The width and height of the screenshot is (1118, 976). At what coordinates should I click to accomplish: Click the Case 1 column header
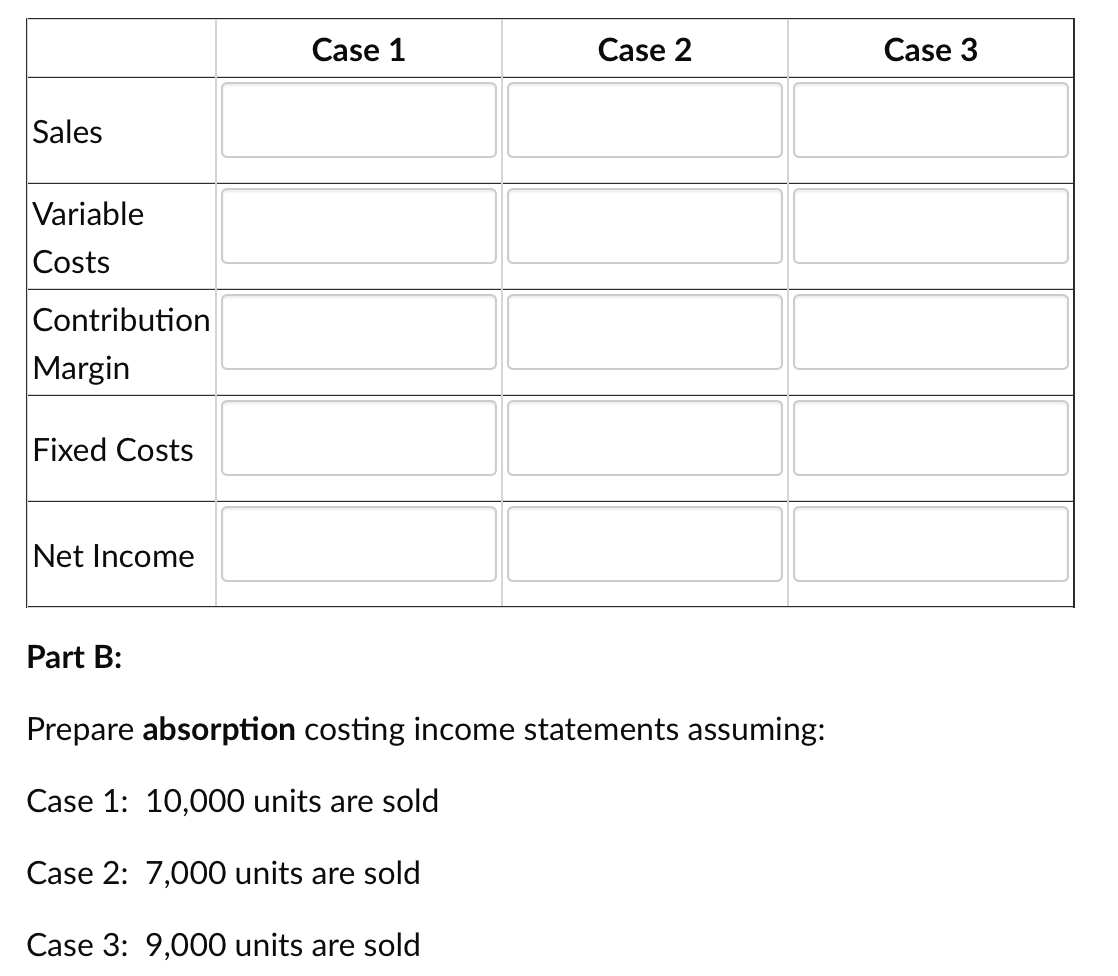(359, 49)
